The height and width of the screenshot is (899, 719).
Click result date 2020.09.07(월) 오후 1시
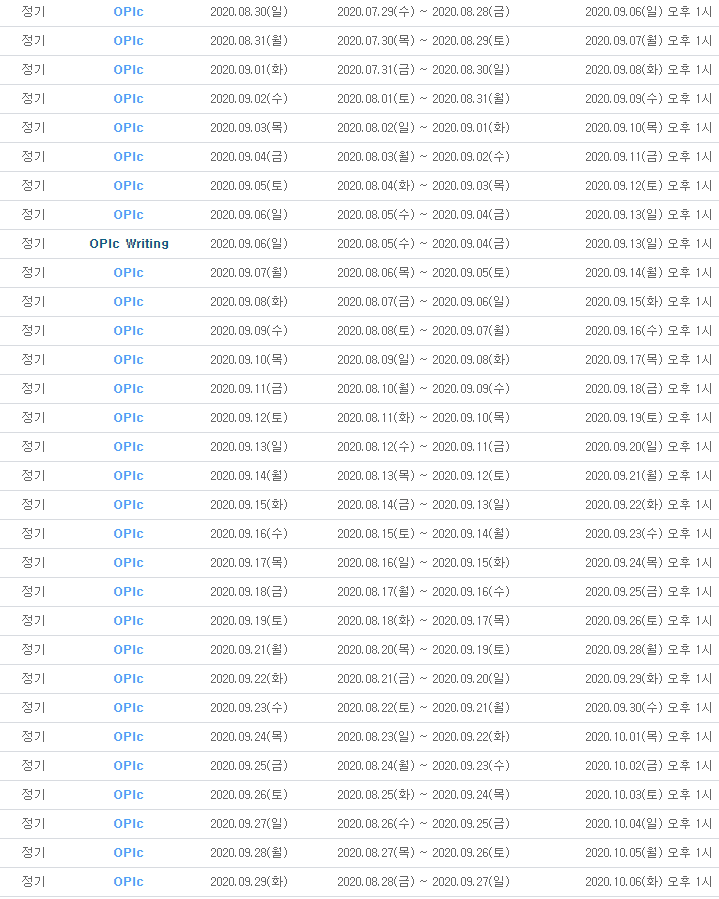pyautogui.click(x=648, y=41)
